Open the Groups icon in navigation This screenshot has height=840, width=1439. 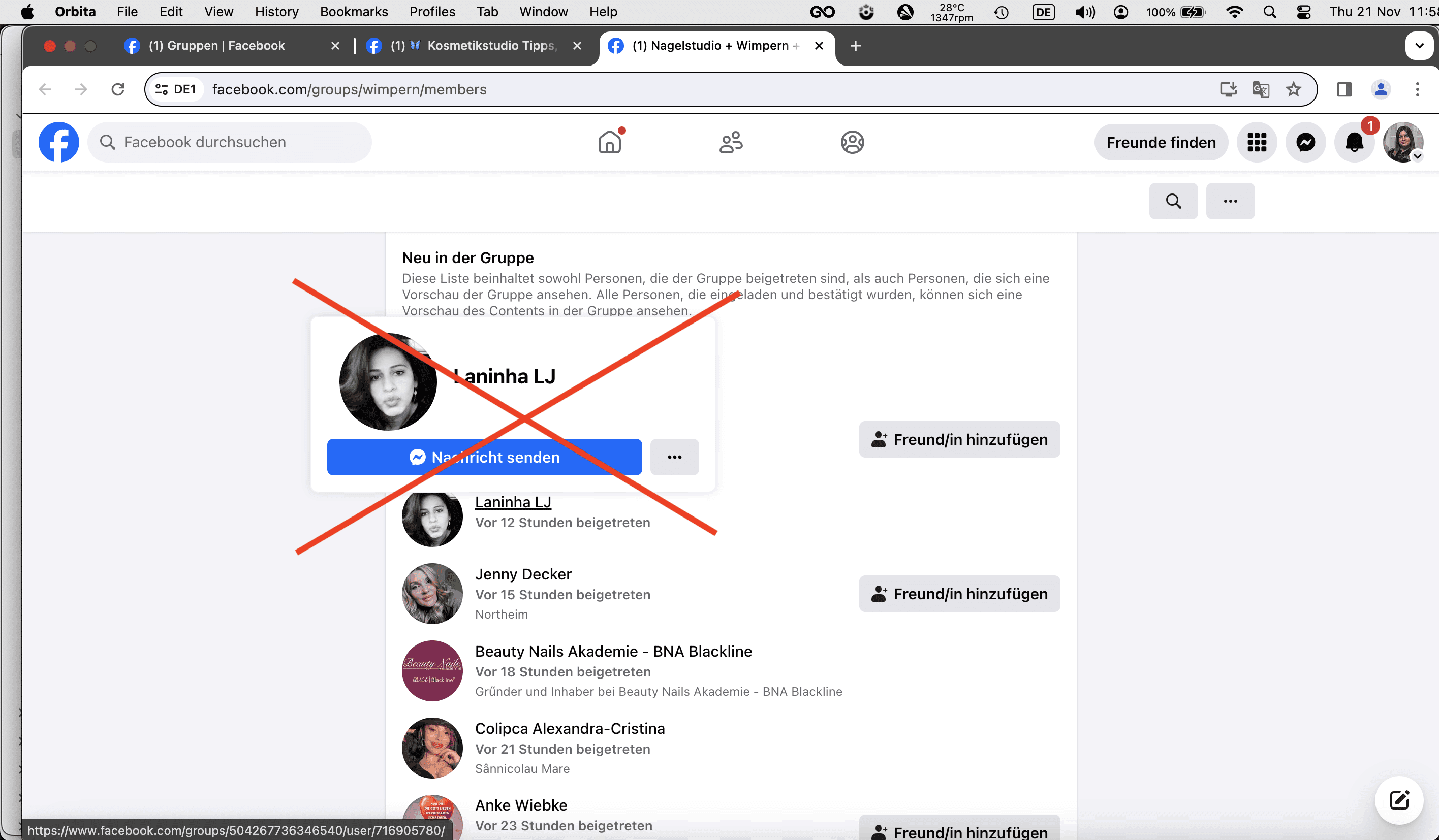(852, 142)
